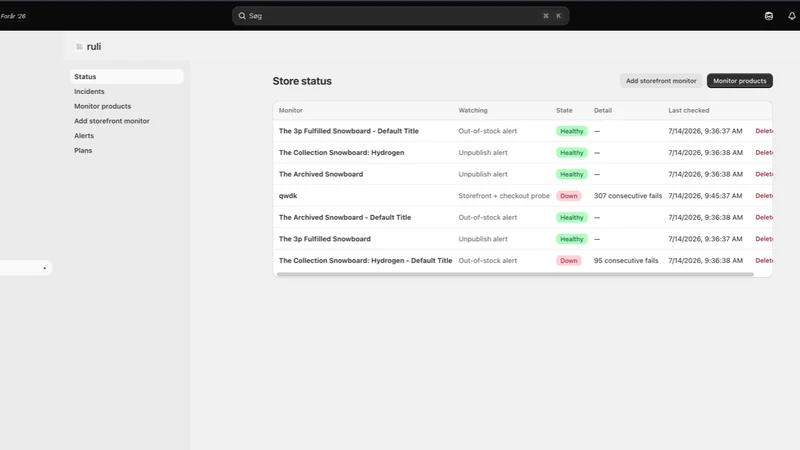Select the qwdk monitor name
Screen dimensions: 800x450
pos(288,196)
